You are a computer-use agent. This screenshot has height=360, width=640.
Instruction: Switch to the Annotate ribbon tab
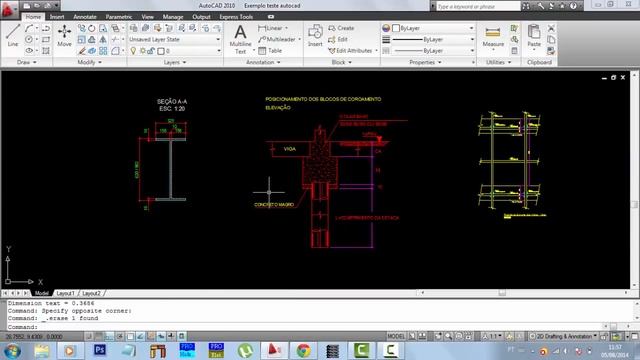pos(85,17)
